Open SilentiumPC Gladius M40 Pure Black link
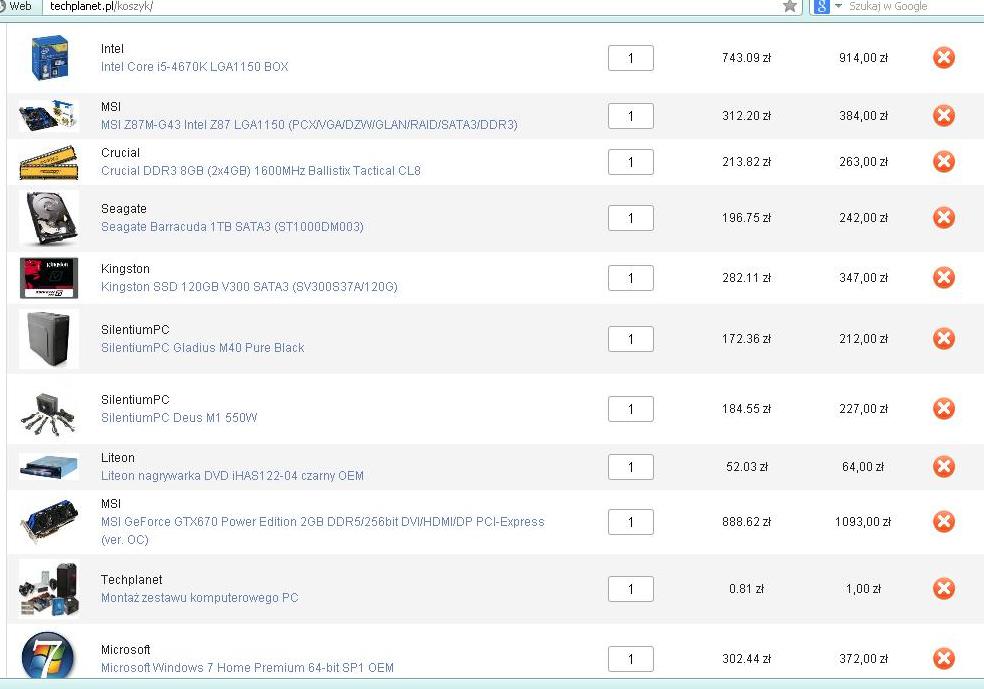This screenshot has width=984, height=689. 203,348
